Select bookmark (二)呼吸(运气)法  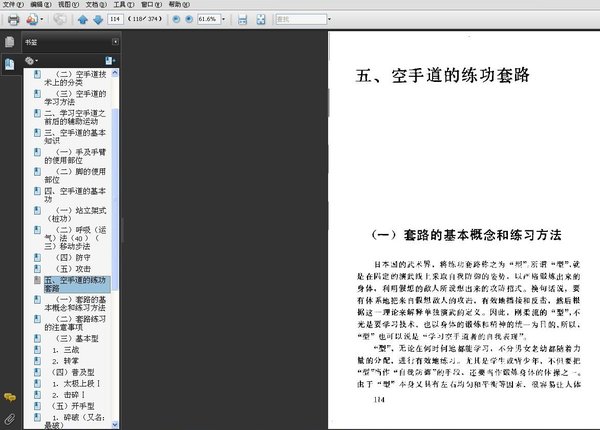point(75,238)
